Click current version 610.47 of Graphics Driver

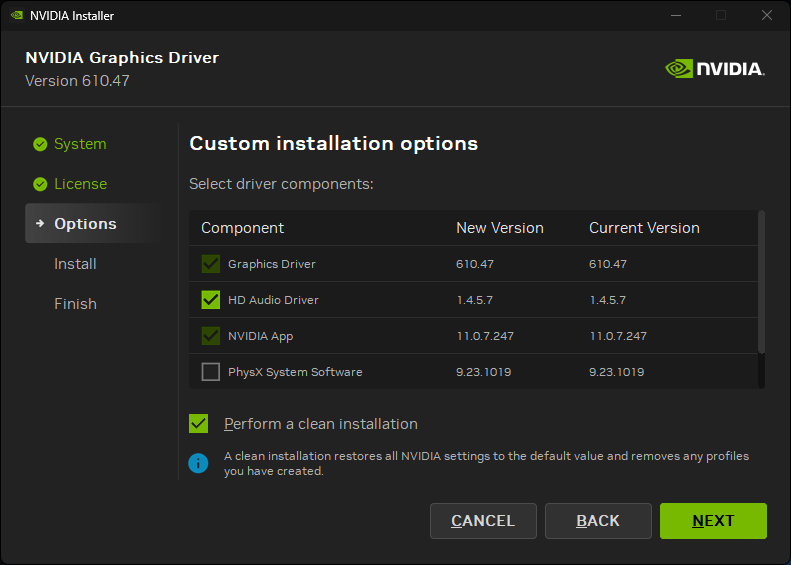(x=608, y=264)
